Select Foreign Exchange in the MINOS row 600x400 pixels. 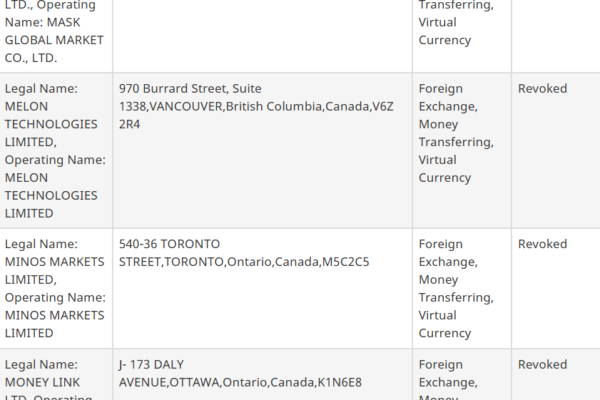[x=448, y=253]
